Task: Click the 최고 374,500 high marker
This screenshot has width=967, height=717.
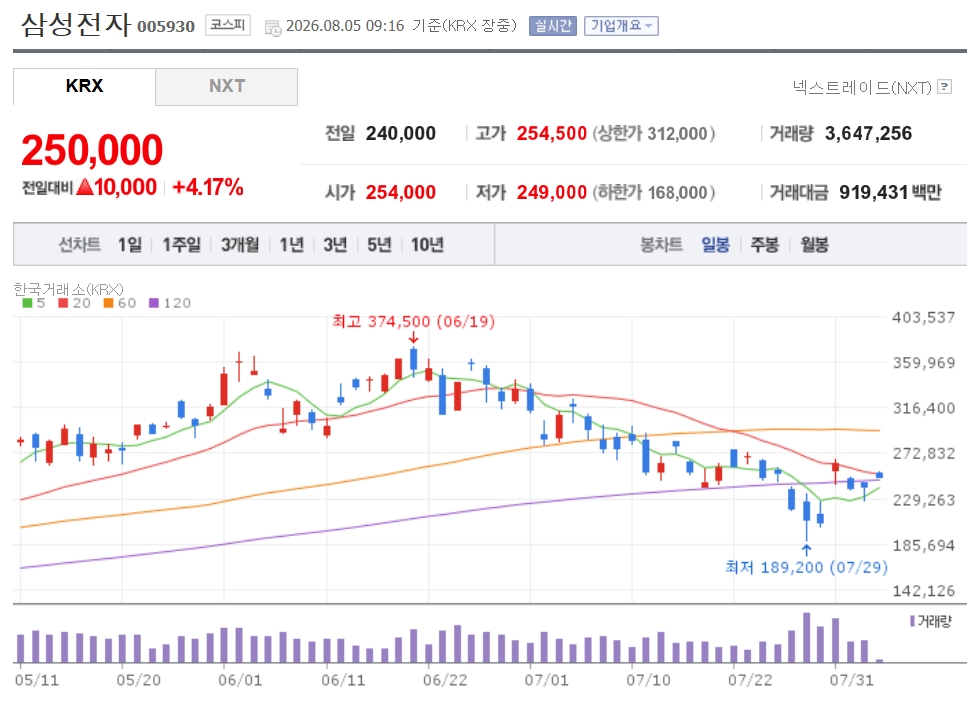Action: click(413, 321)
